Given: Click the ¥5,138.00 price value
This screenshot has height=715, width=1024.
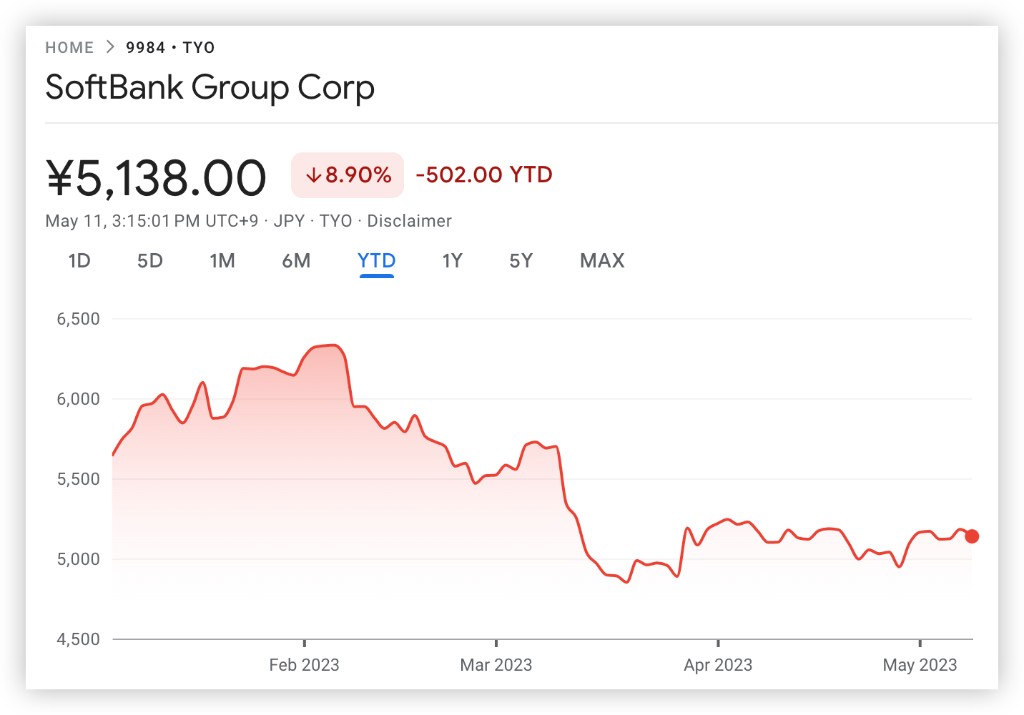Looking at the screenshot, I should click(156, 178).
